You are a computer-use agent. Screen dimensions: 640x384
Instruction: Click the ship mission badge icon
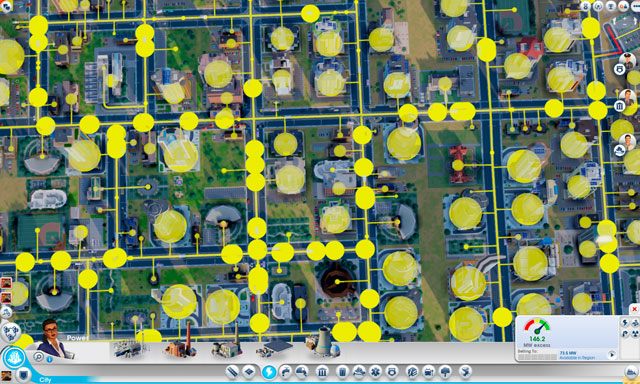click(x=620, y=151)
